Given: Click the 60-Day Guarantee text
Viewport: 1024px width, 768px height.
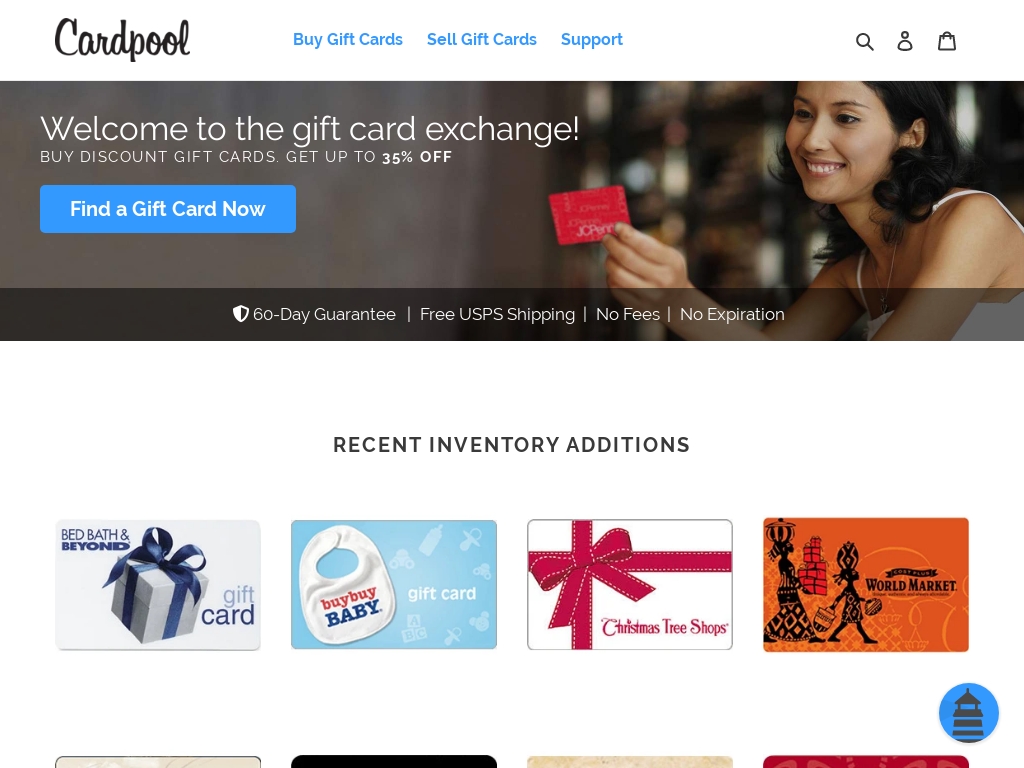Looking at the screenshot, I should [x=324, y=314].
